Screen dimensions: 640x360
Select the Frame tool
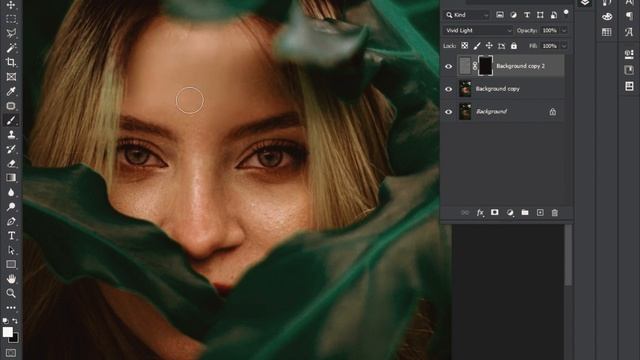point(11,77)
